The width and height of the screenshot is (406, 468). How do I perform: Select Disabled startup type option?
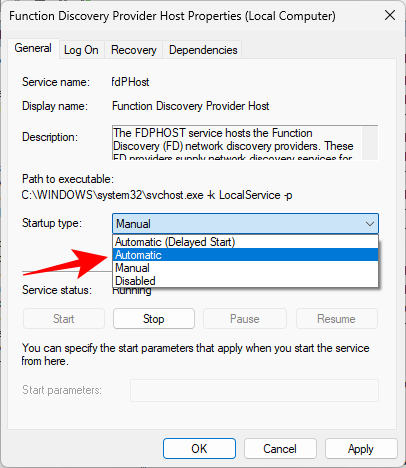coord(245,281)
